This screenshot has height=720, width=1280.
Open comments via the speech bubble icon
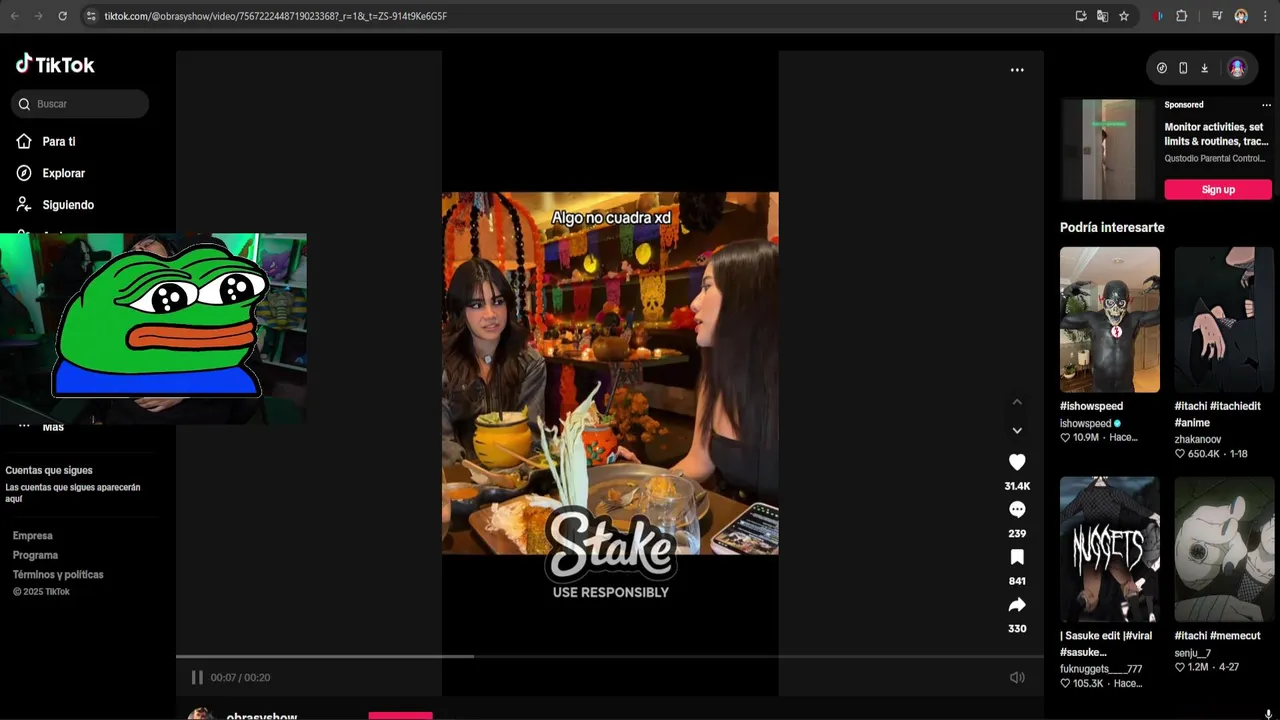coord(1017,510)
